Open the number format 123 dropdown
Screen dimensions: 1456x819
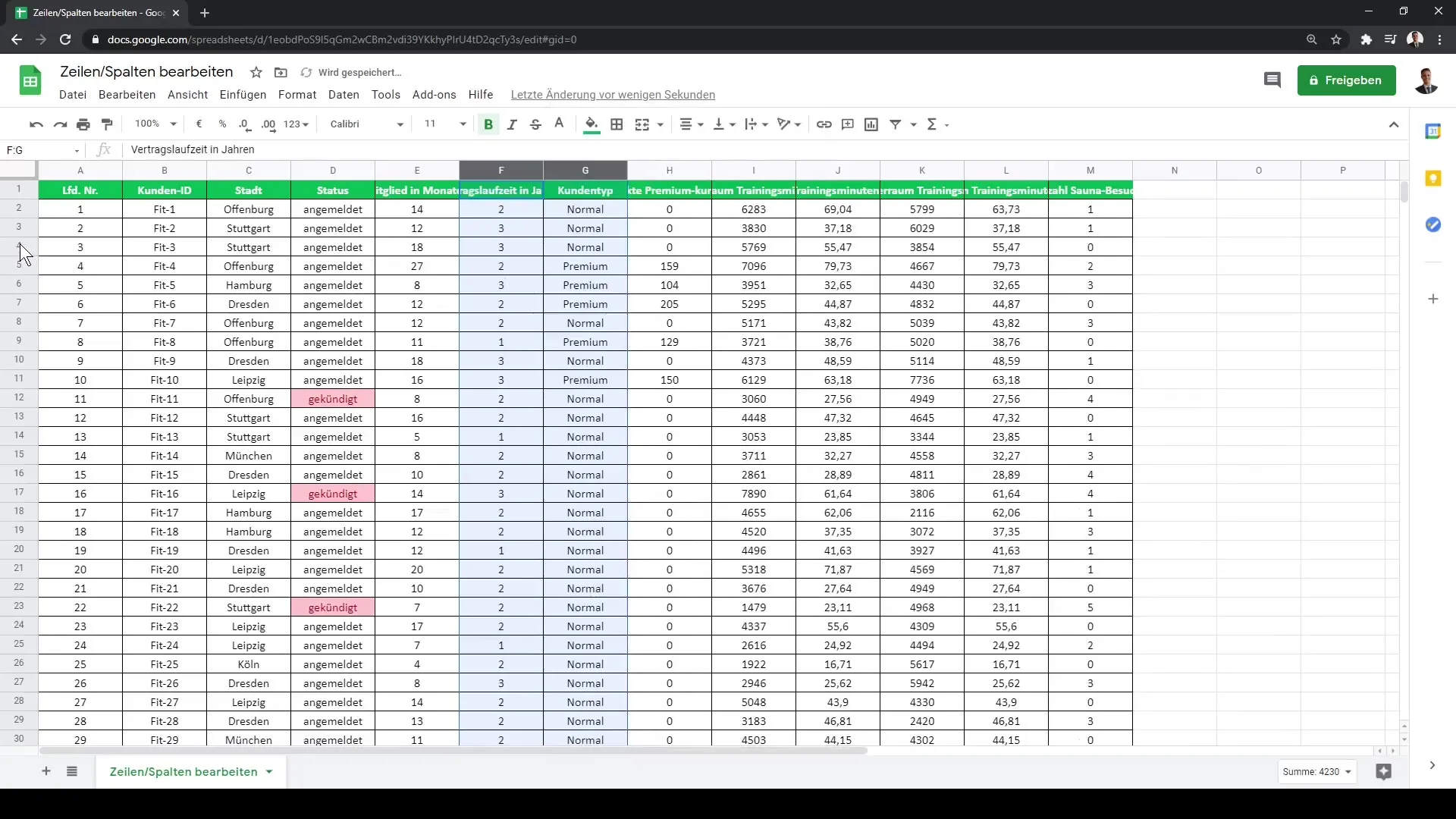click(297, 124)
